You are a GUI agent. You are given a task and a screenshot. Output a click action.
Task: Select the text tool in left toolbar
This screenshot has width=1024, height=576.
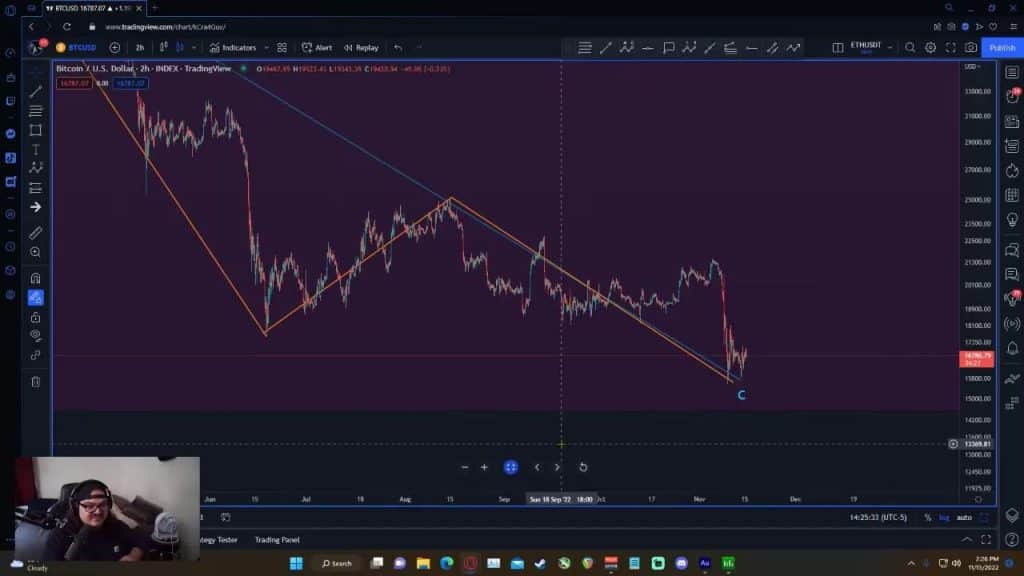click(36, 149)
